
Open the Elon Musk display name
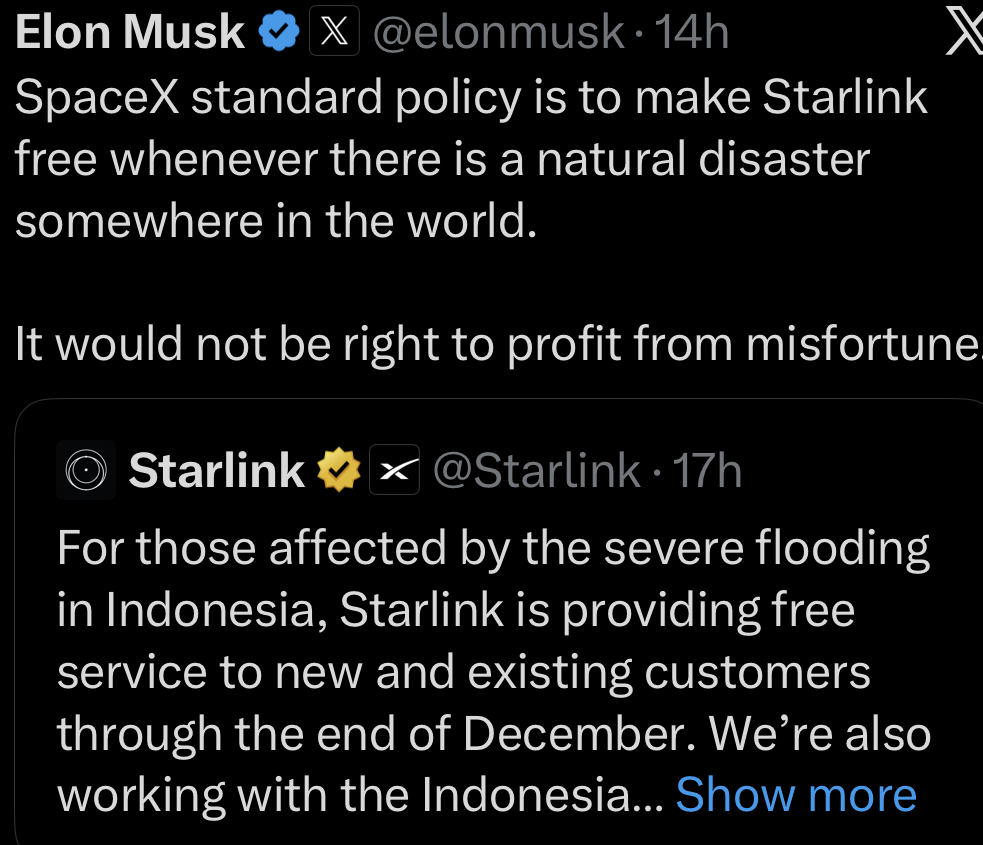[x=131, y=34]
